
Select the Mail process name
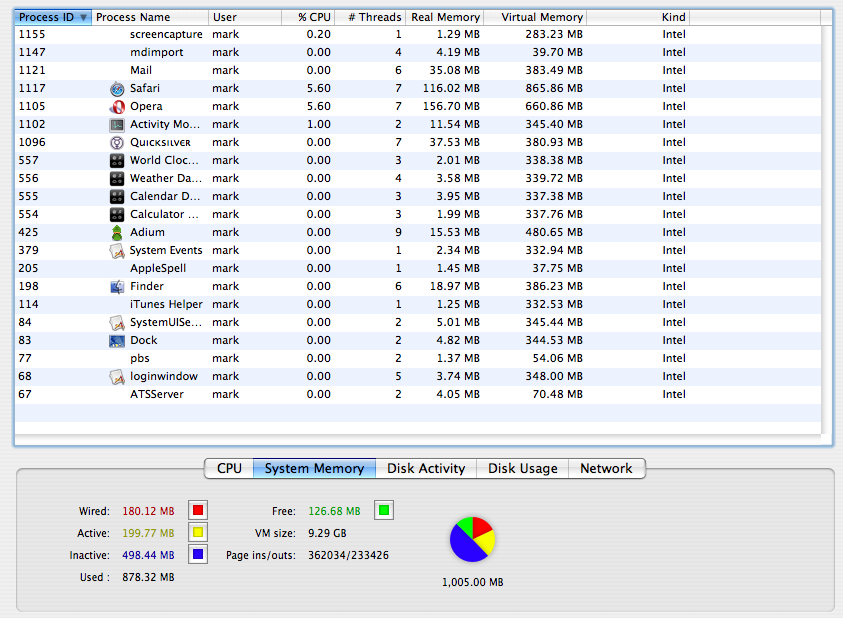point(141,70)
